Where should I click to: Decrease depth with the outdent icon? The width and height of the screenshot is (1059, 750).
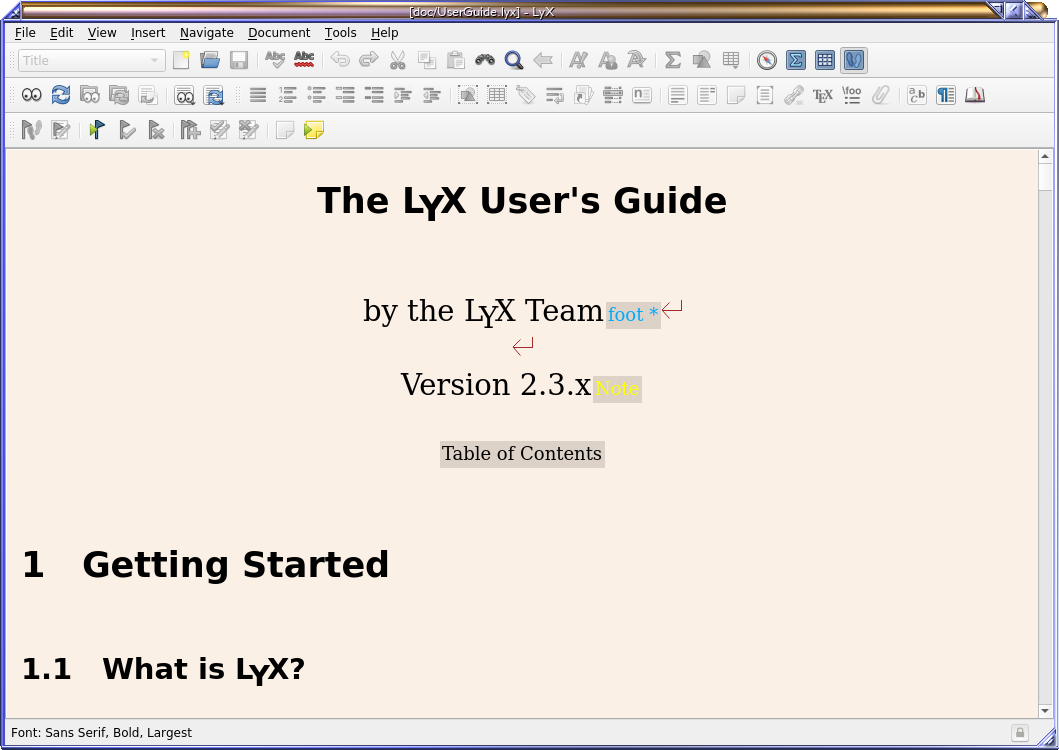(432, 95)
